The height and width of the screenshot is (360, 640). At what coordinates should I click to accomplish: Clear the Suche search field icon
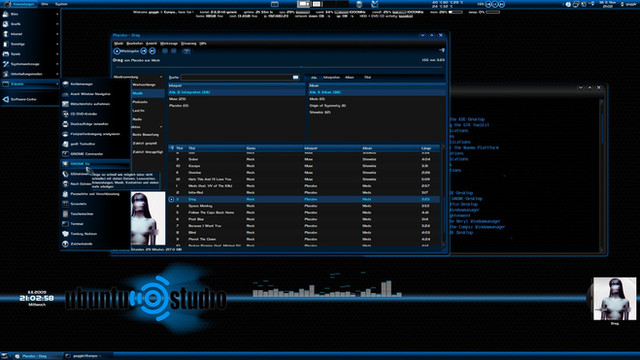(296, 77)
